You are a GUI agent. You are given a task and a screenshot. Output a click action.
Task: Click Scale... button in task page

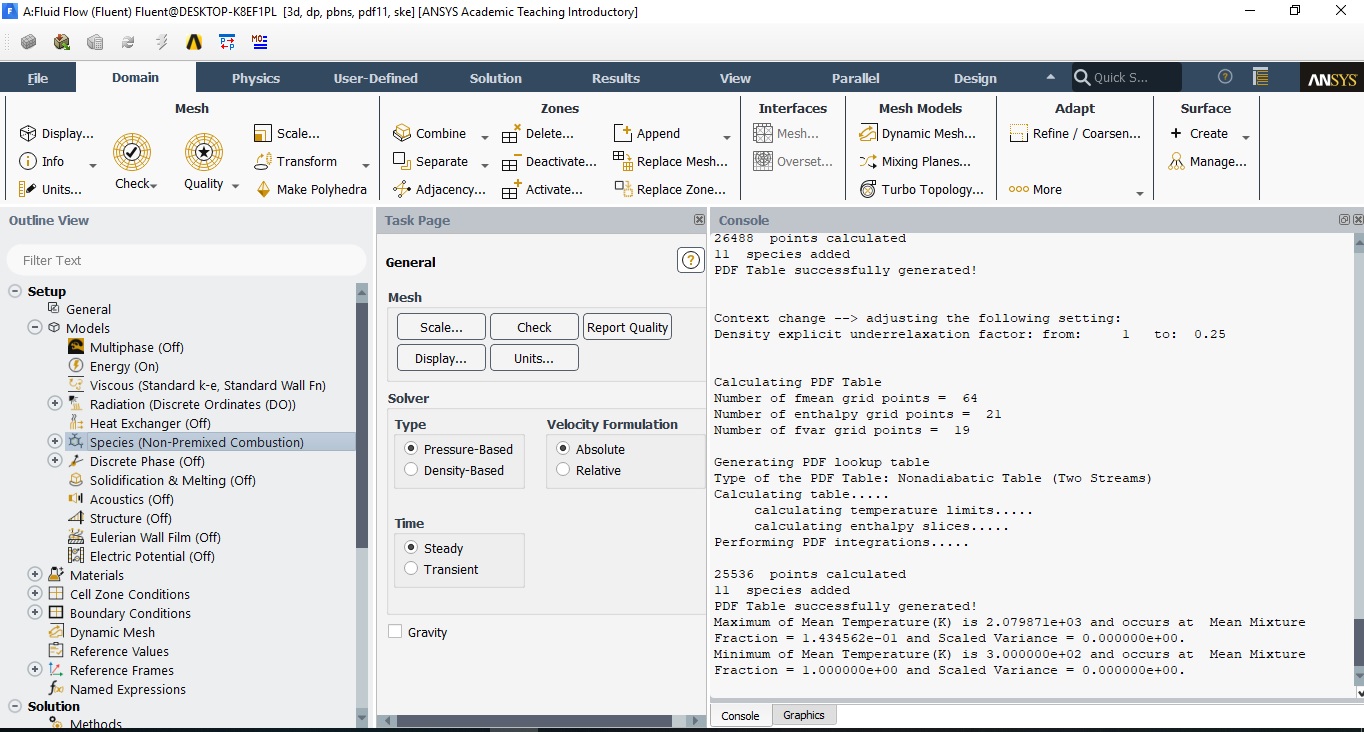(441, 327)
